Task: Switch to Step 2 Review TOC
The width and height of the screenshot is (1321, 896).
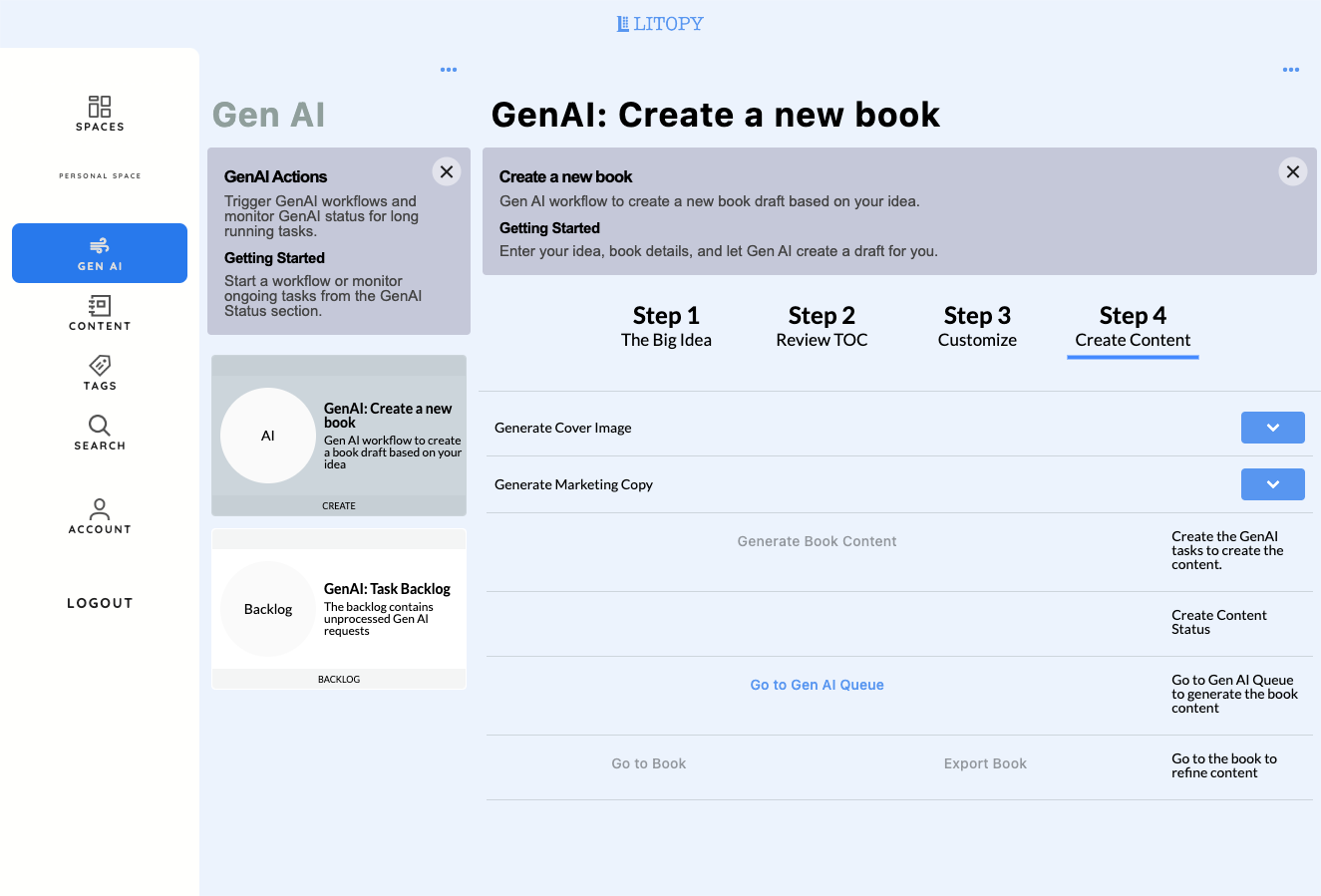Action: [822, 327]
